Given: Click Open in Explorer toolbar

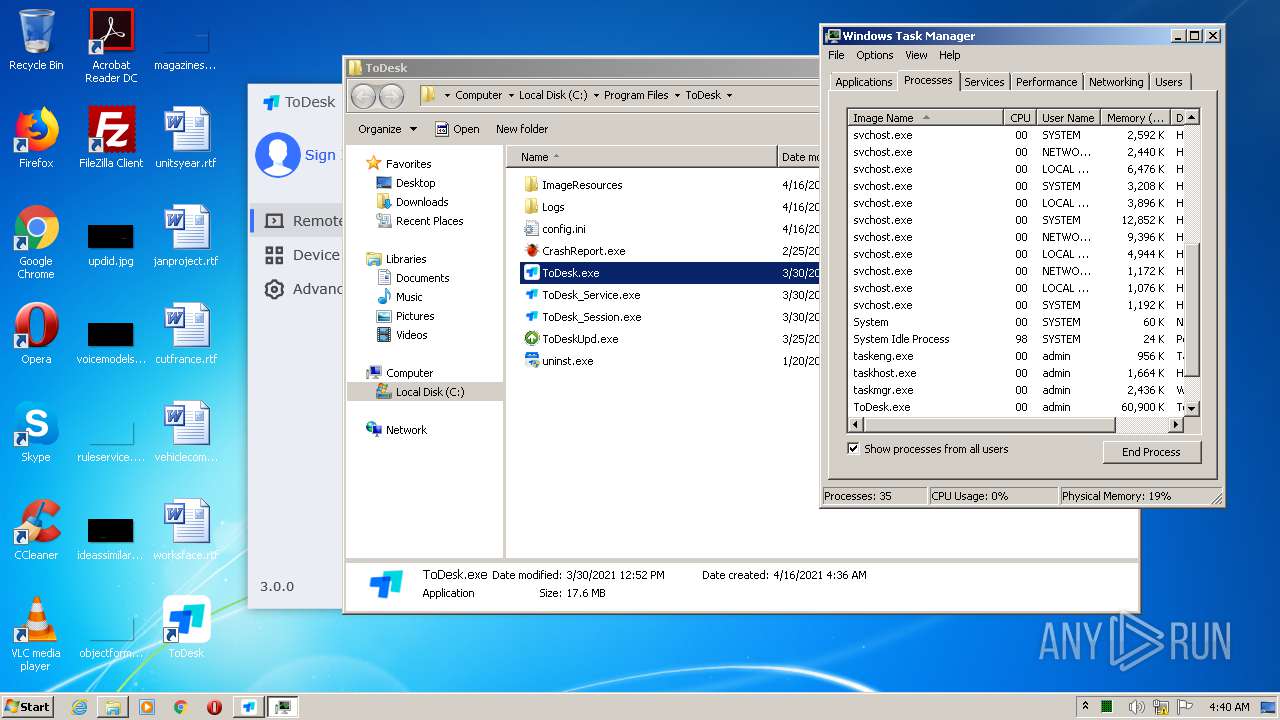Looking at the screenshot, I should (457, 129).
